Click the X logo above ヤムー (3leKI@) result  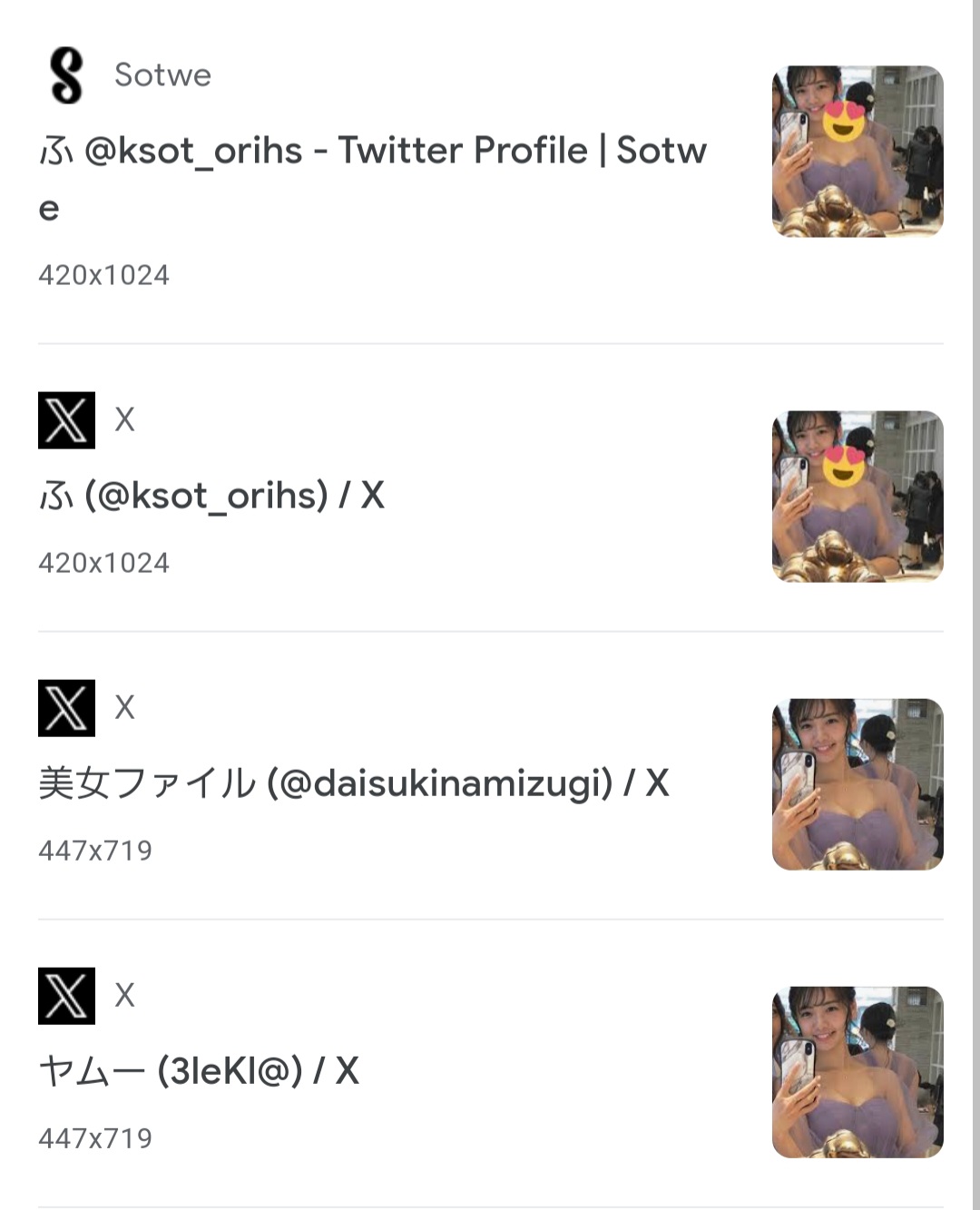click(66, 996)
